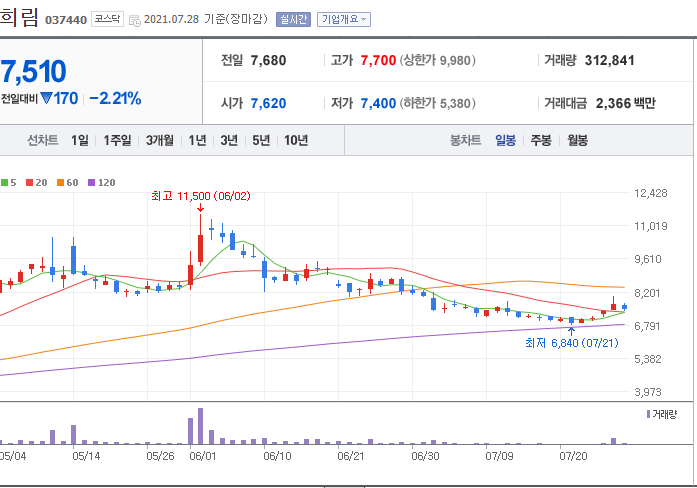Switch to the 주봉 weekly candles
Viewport: 697px width, 488px height.
[541, 140]
